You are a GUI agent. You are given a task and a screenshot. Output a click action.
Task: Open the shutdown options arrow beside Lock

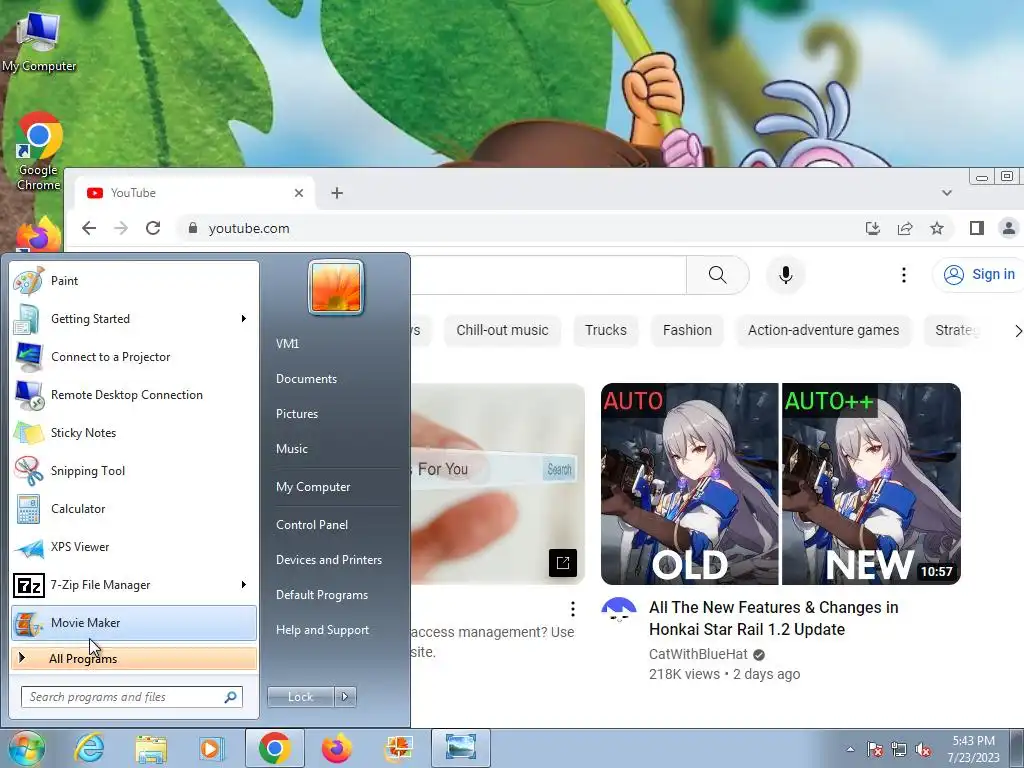click(345, 697)
